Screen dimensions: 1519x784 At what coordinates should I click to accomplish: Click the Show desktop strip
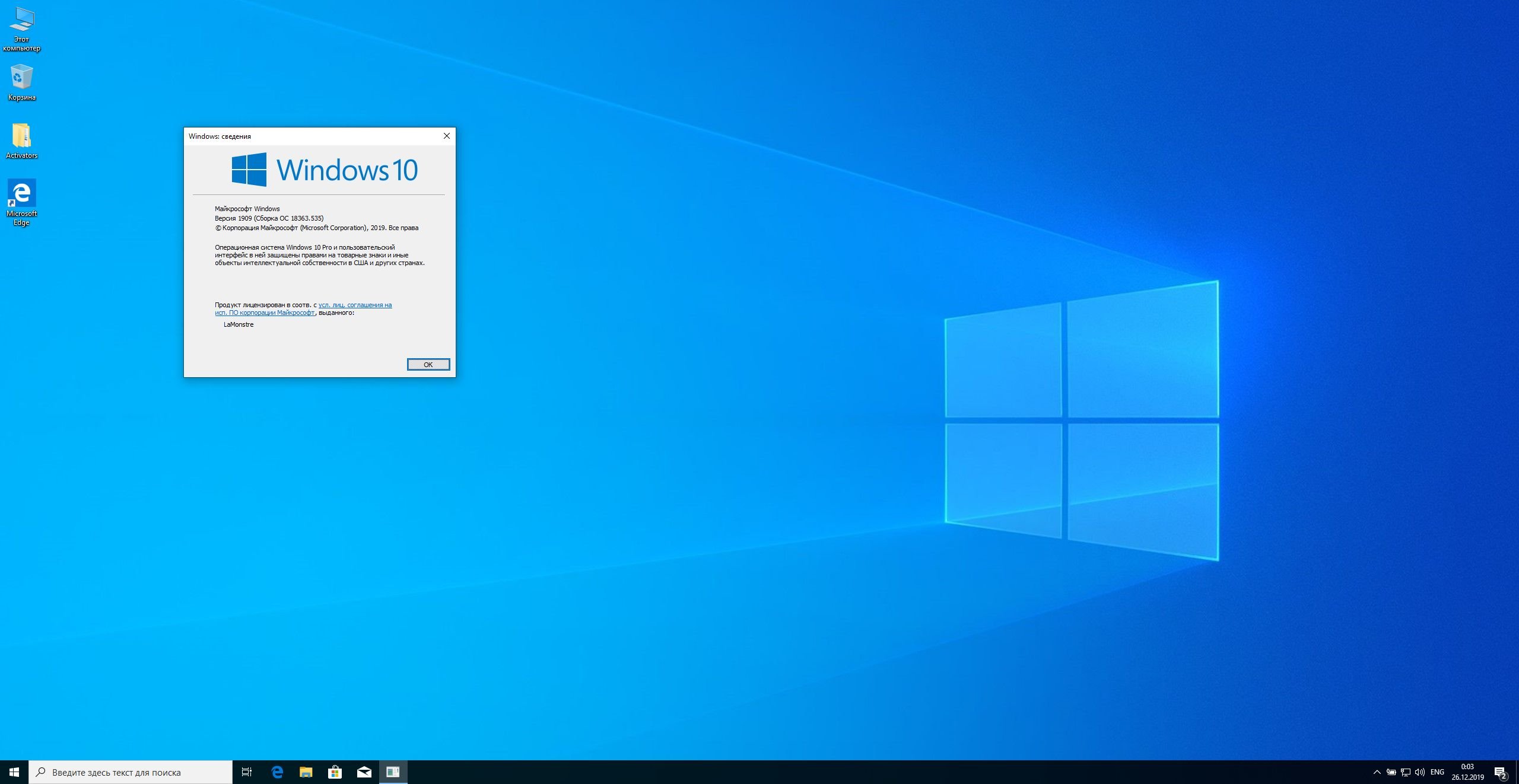(1517, 772)
